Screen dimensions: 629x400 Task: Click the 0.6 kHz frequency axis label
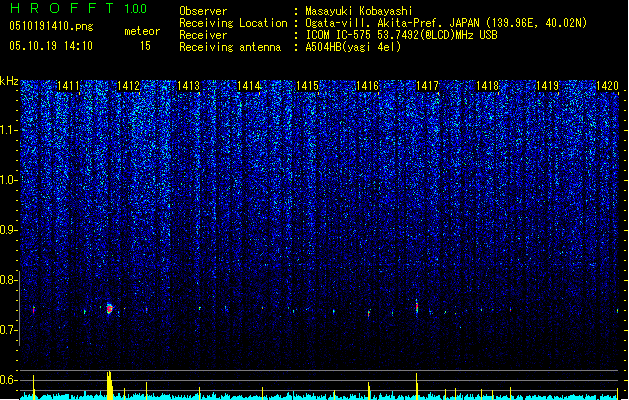click(8, 380)
